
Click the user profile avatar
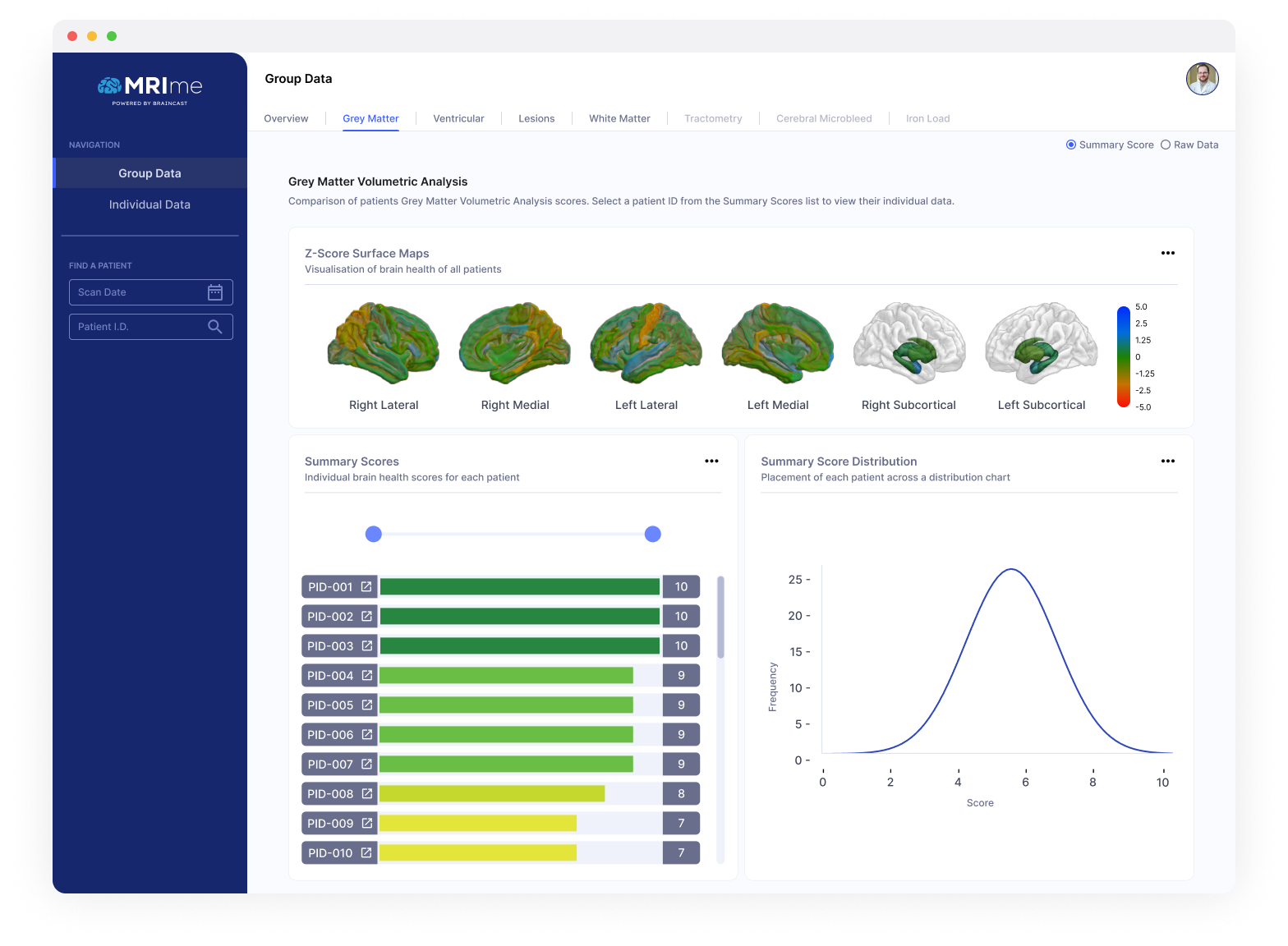click(x=1202, y=79)
